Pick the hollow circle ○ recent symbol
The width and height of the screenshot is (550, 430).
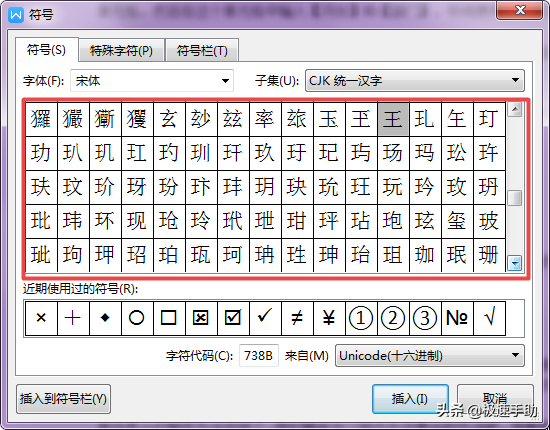(x=137, y=318)
